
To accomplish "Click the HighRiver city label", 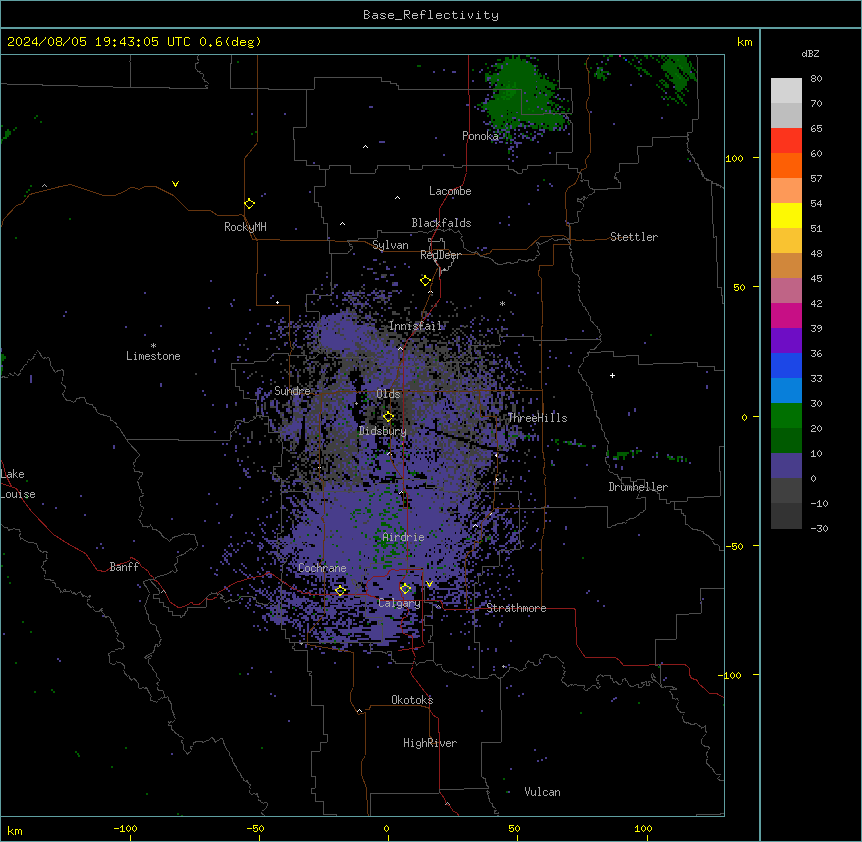I will [430, 743].
